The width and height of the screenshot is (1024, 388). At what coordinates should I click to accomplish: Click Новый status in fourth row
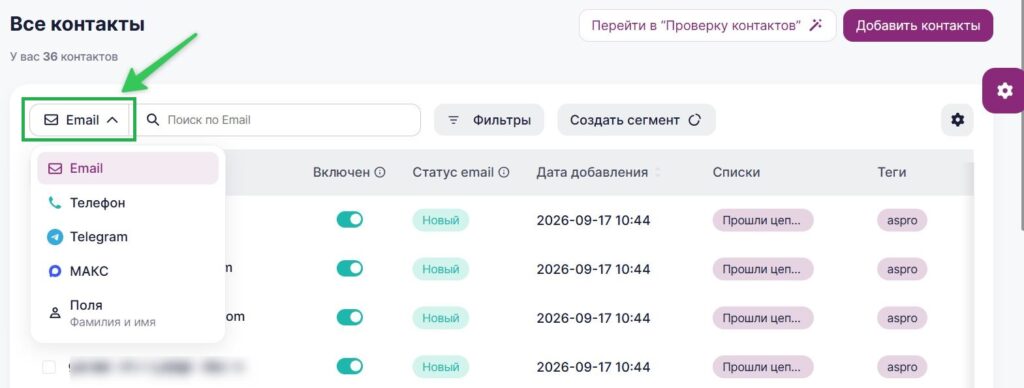pos(440,367)
